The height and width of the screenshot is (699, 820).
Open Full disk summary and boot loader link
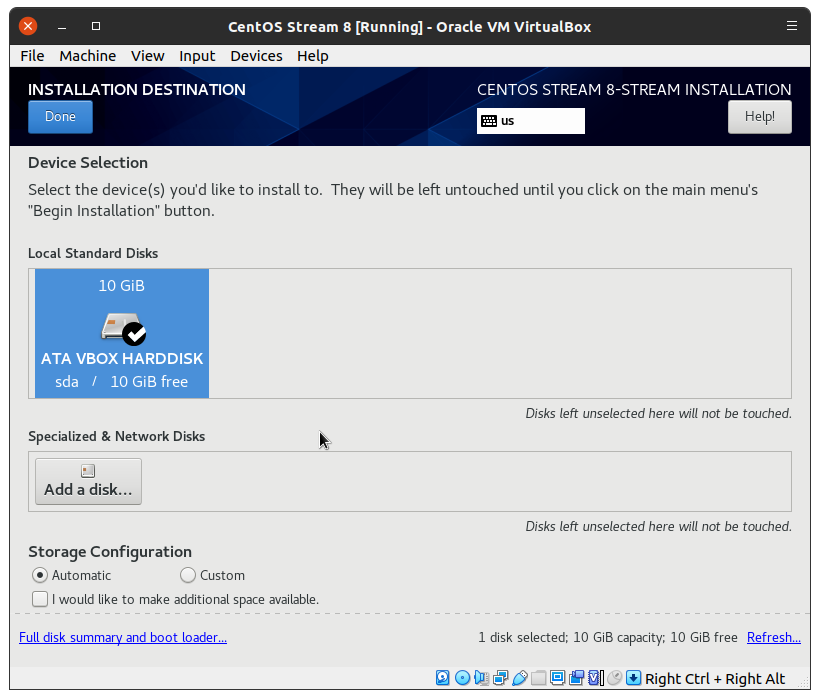(x=123, y=637)
